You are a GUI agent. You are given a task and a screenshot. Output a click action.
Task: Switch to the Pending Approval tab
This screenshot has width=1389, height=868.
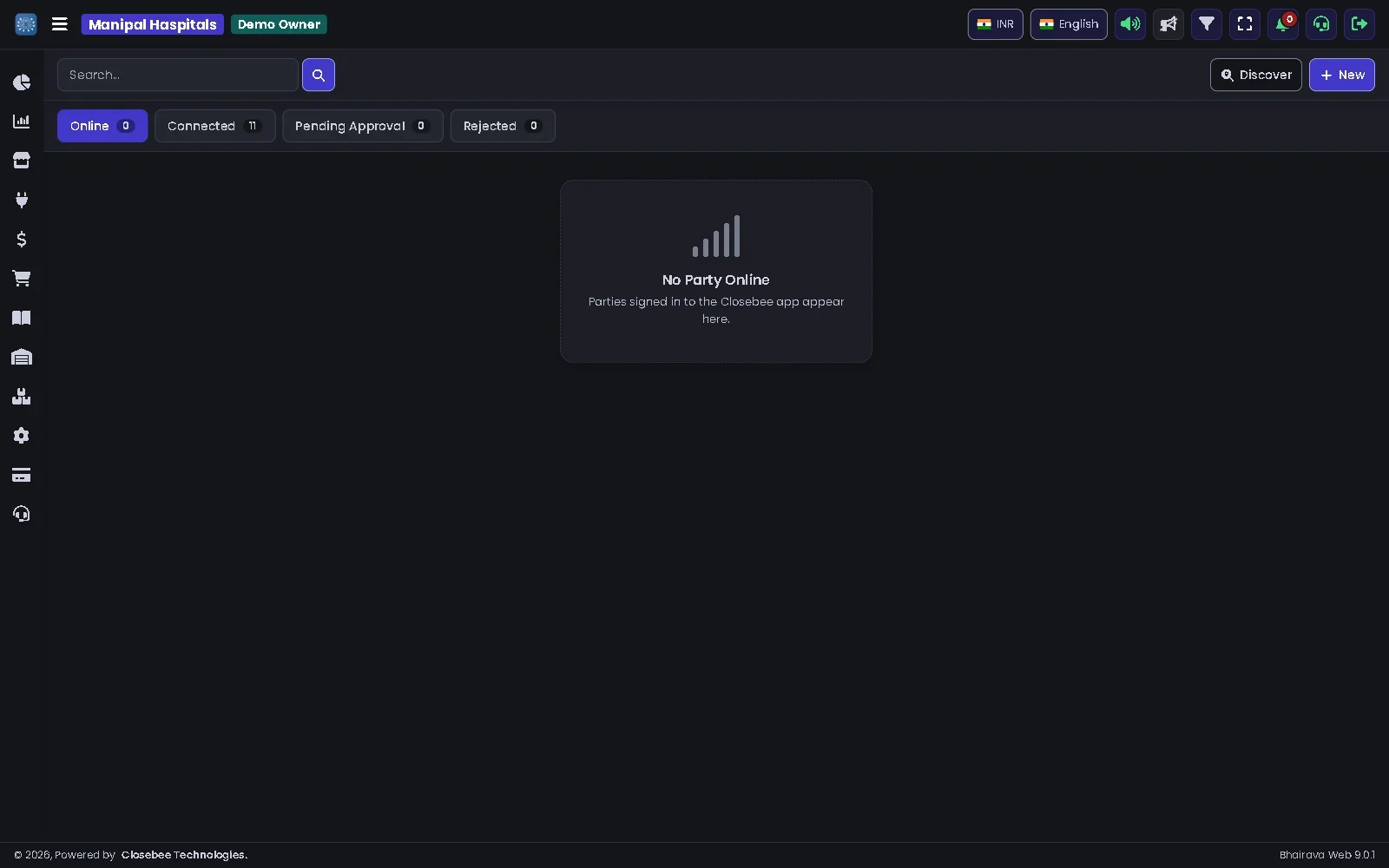[363, 126]
